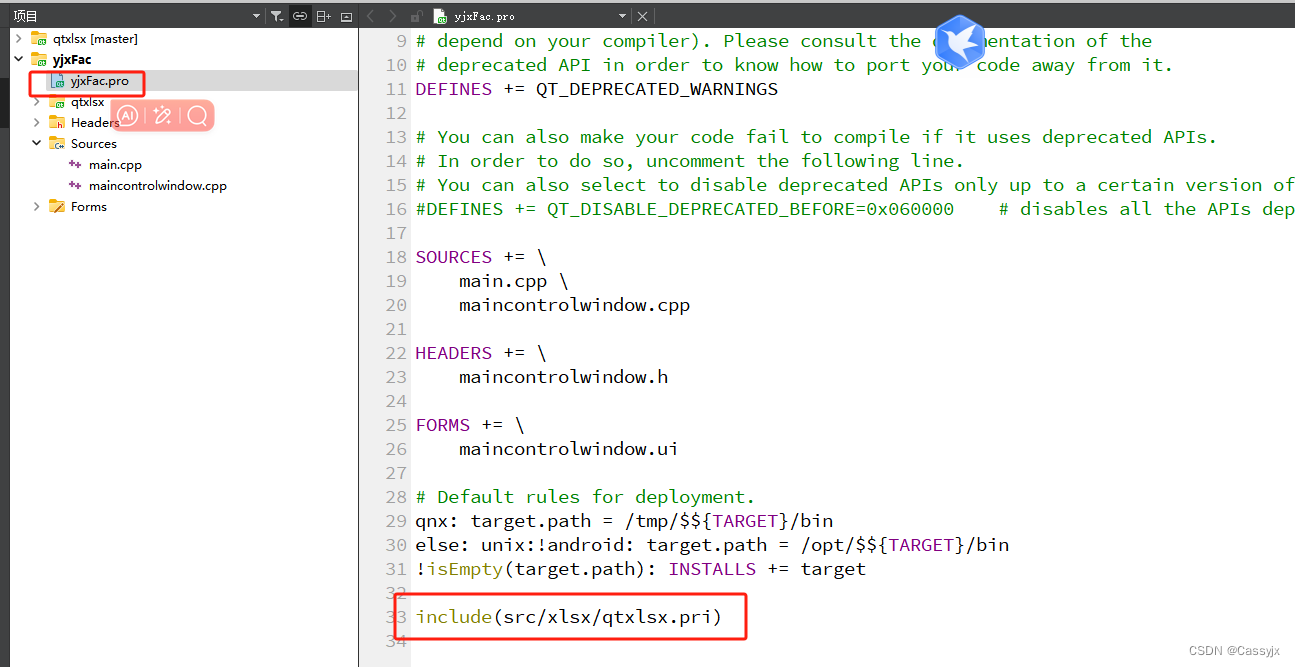Expand the qtxlsx subfolder under yjxFac

[37, 101]
